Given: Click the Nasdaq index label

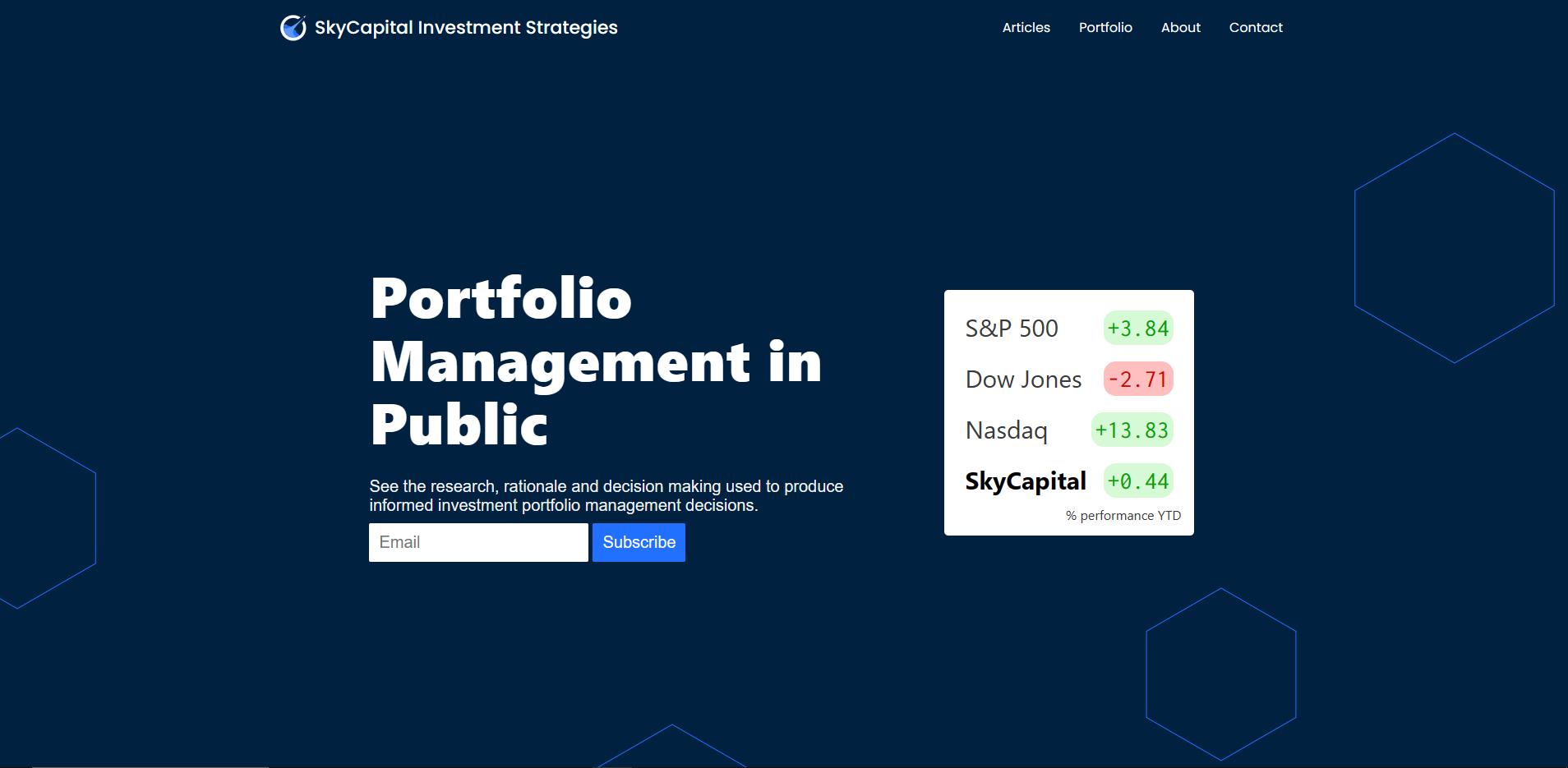Looking at the screenshot, I should [1007, 430].
